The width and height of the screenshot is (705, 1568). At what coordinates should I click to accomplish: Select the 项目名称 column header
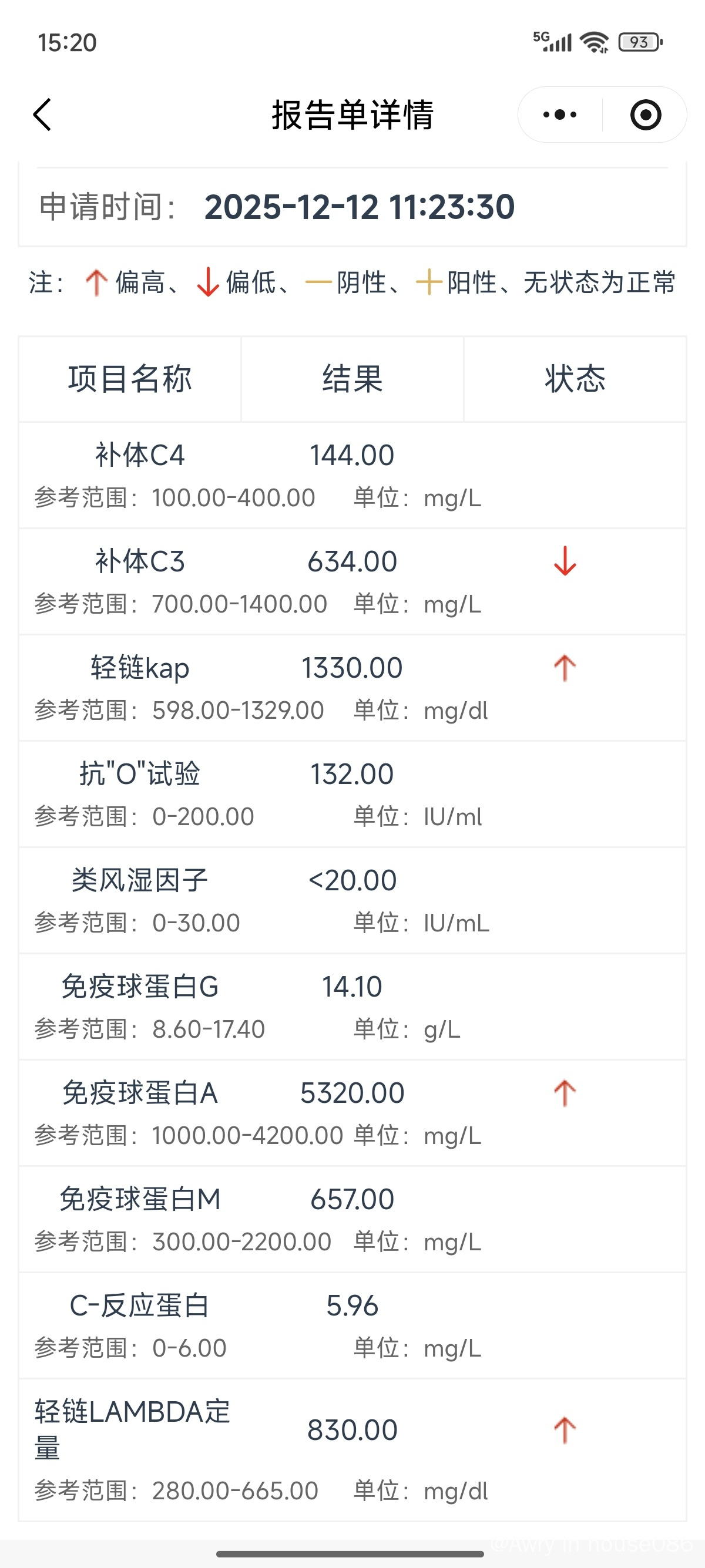pos(130,379)
